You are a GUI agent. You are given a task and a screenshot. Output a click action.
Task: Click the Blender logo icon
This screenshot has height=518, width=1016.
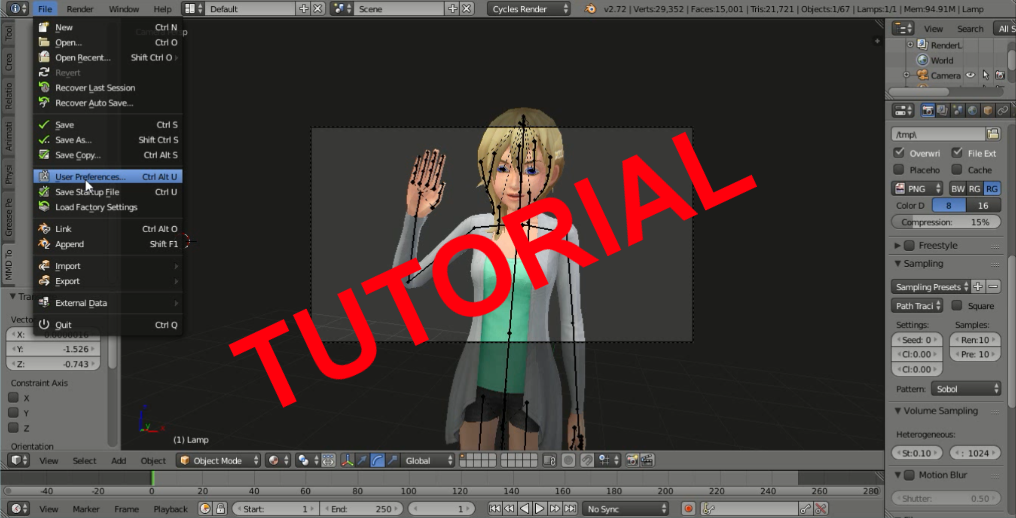point(590,9)
